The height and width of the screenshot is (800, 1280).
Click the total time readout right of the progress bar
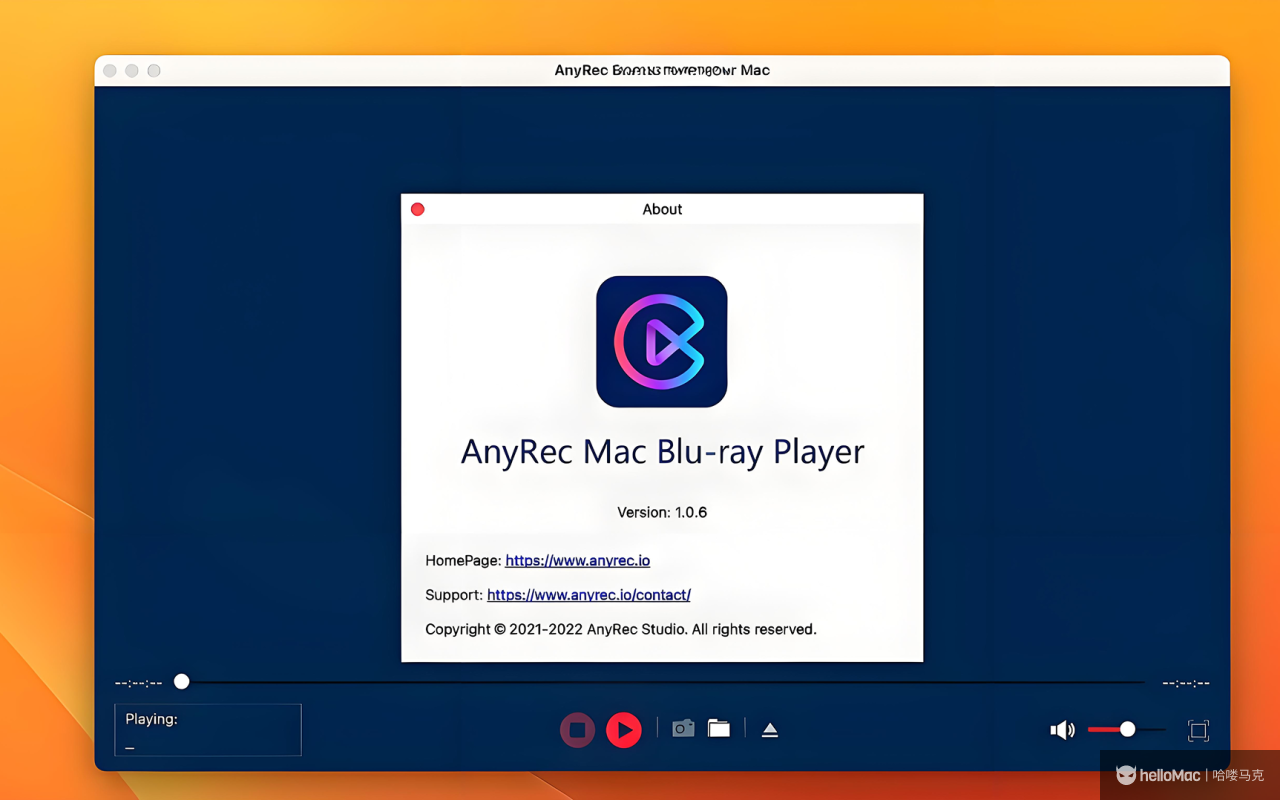1186,683
